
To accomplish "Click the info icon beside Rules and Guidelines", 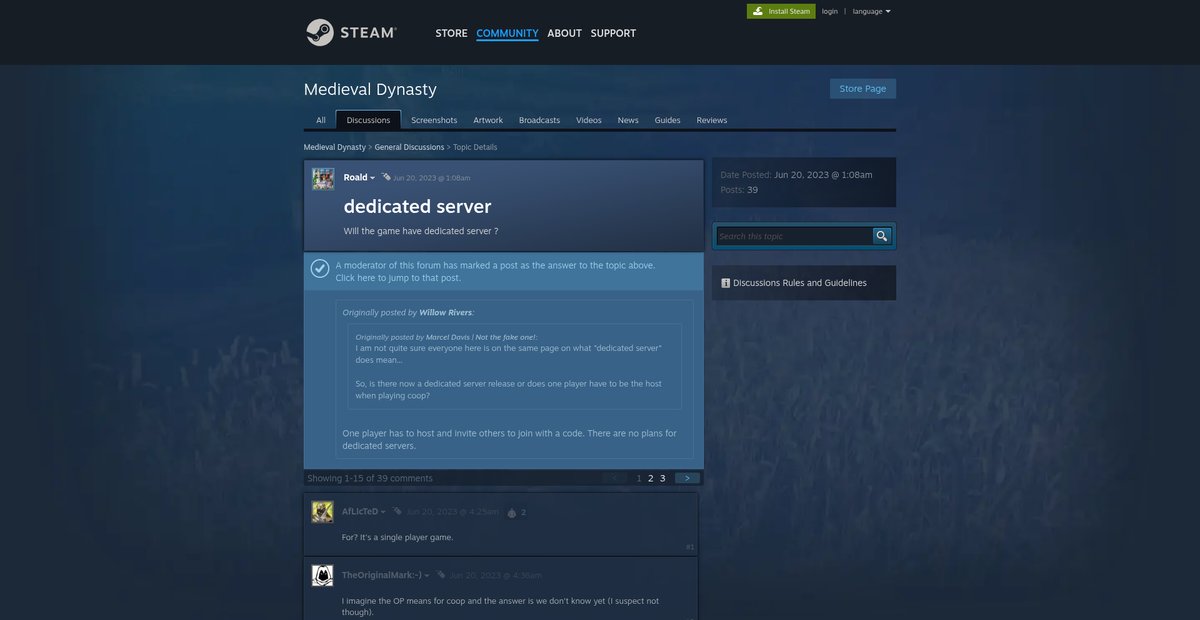I will 725,283.
